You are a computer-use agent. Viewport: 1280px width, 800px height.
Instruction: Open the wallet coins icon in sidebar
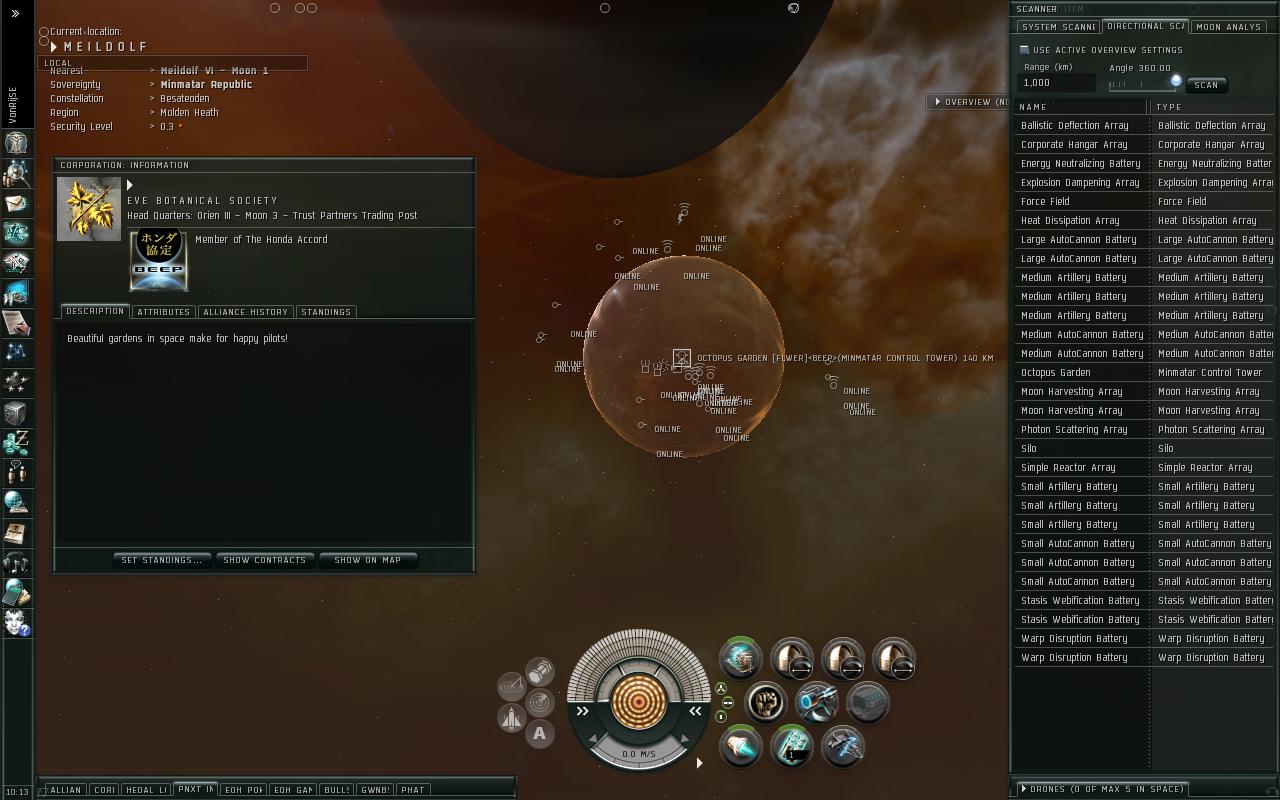(16, 443)
